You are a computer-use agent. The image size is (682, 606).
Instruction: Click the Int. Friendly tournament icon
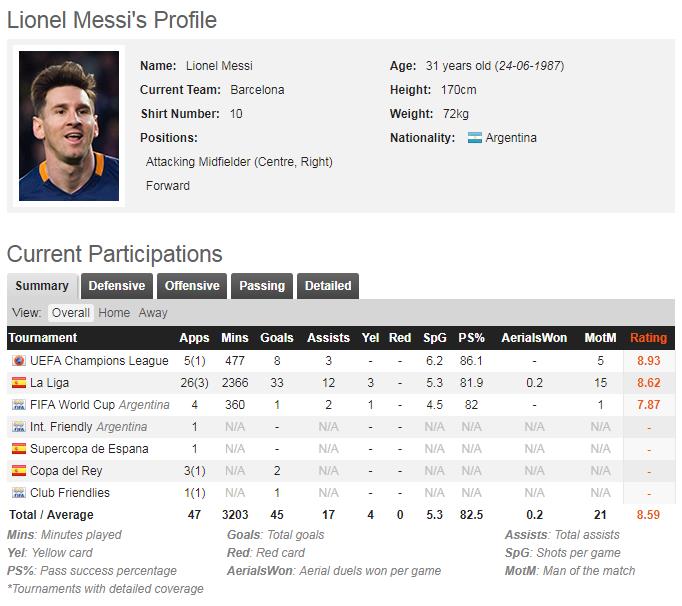(x=18, y=427)
